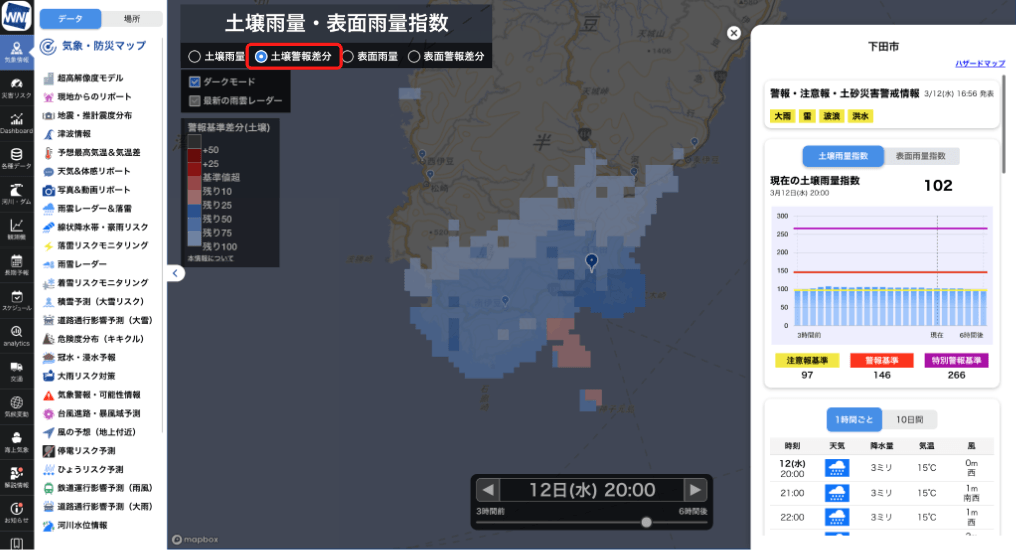Switch to the 表面雨量指数 tab
The height and width of the screenshot is (550, 1016).
pos(920,156)
